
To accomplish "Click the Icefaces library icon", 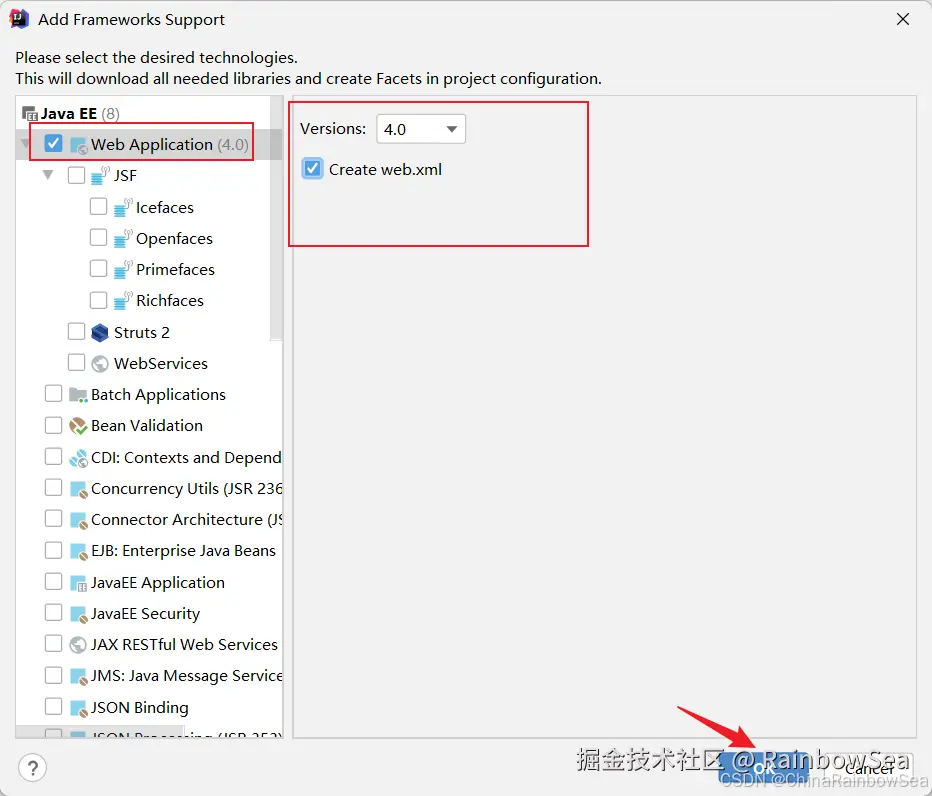I will click(122, 207).
